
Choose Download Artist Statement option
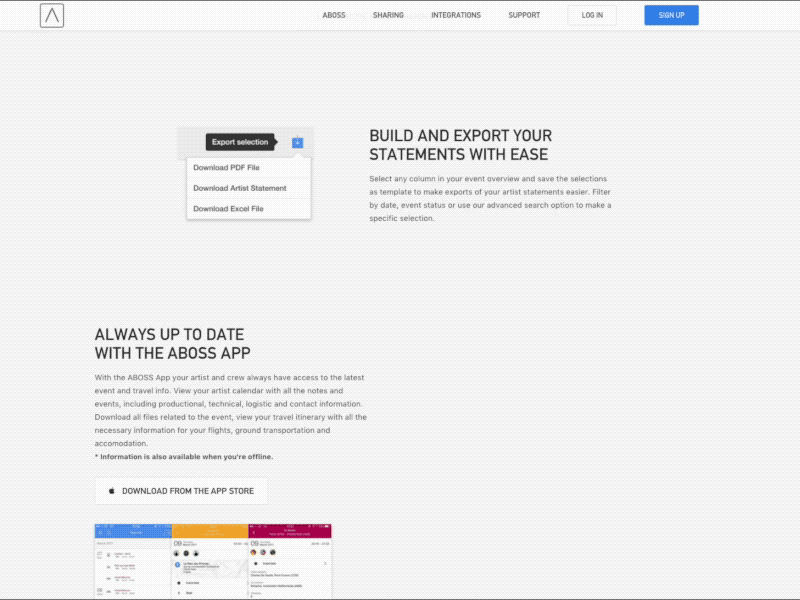pyautogui.click(x=248, y=188)
